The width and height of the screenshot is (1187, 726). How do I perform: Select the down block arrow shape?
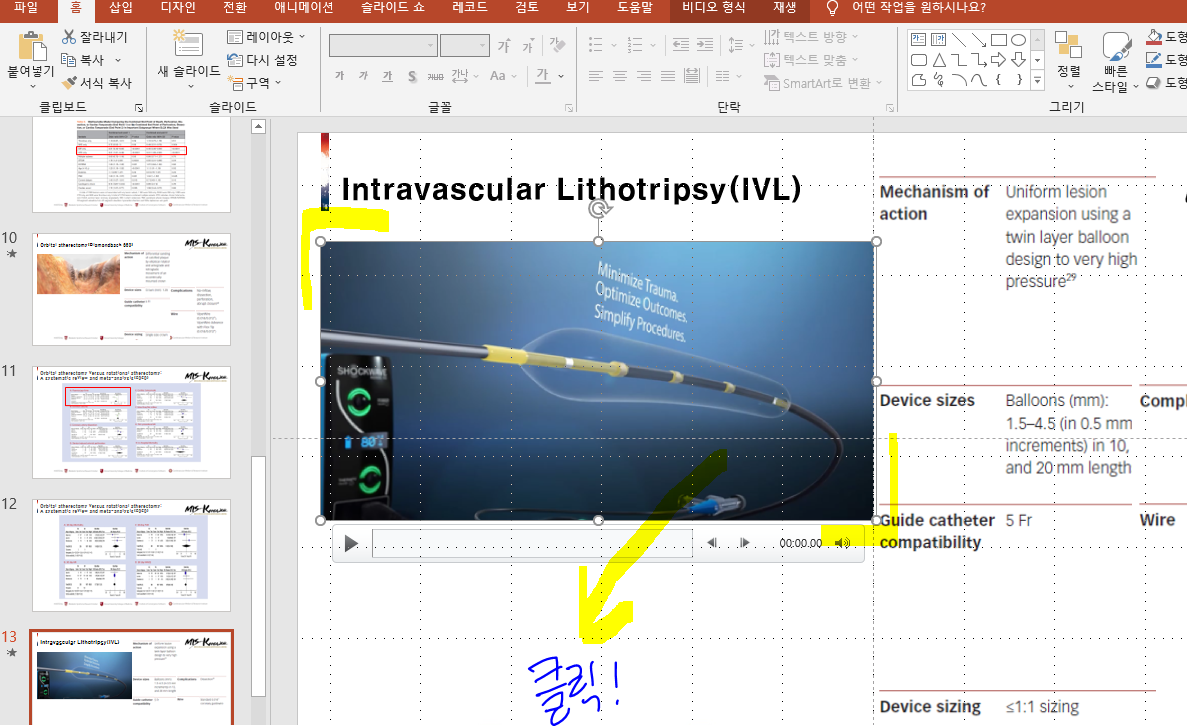[1018, 59]
